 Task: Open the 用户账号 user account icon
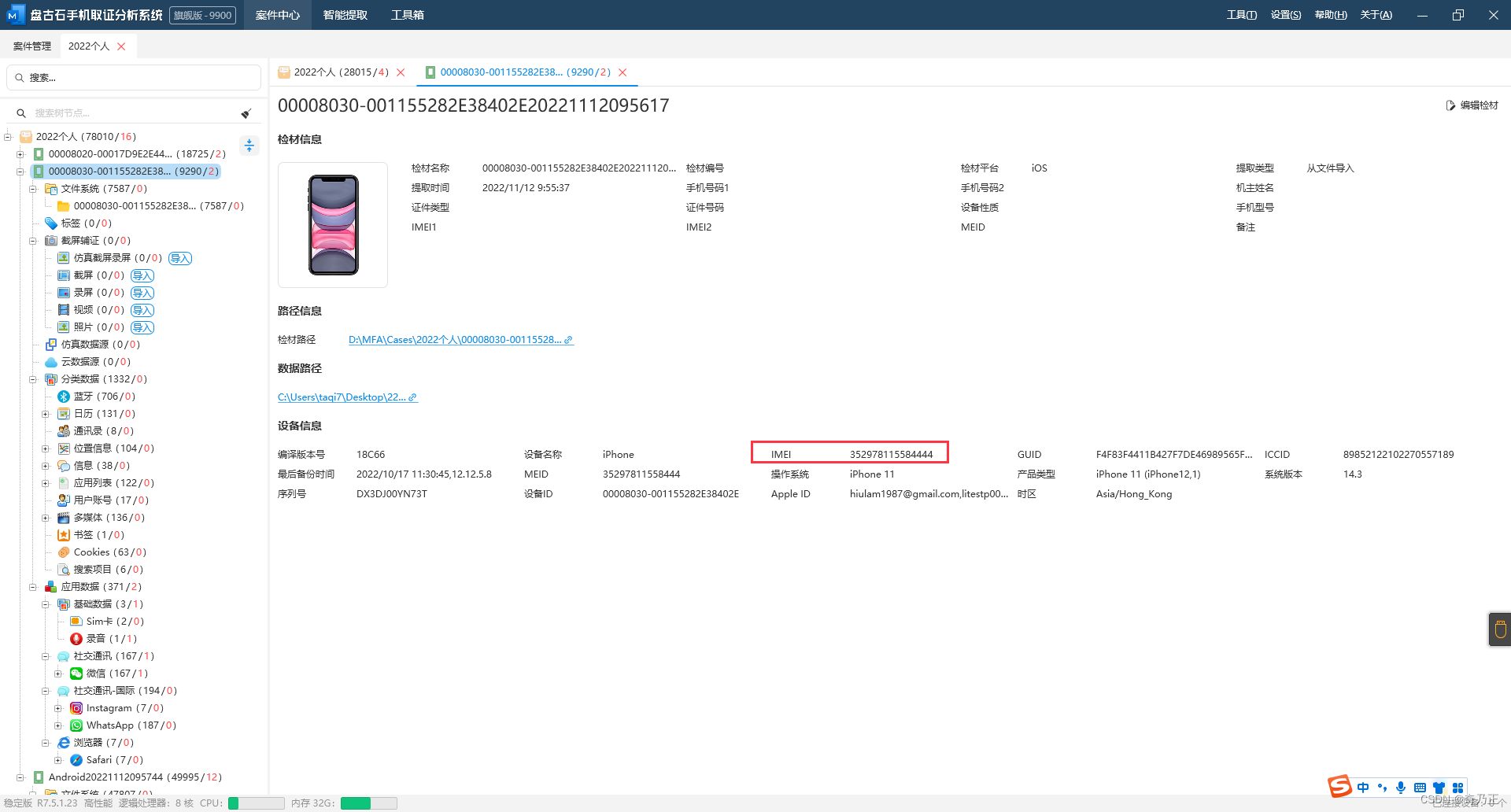click(x=64, y=500)
